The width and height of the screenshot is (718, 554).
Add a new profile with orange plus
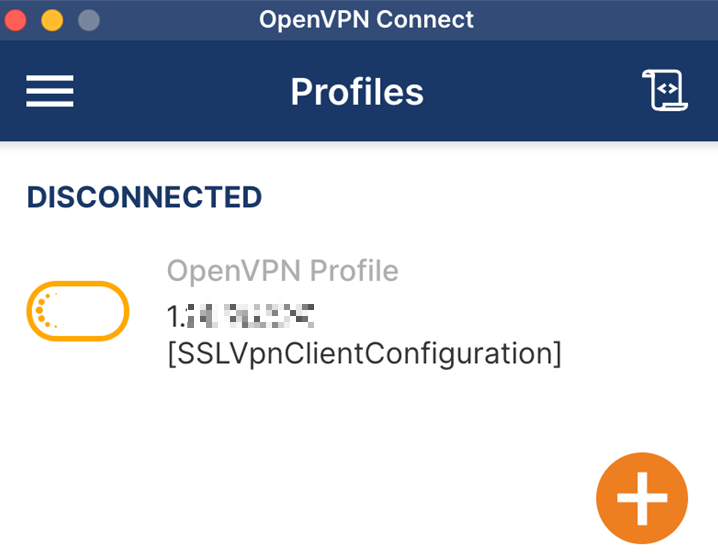(x=642, y=498)
